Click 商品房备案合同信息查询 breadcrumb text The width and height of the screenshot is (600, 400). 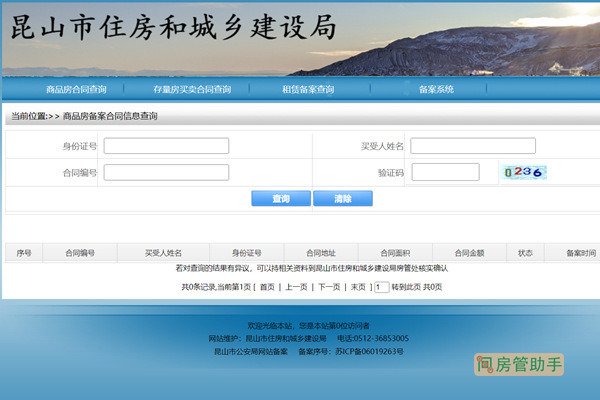(110, 116)
